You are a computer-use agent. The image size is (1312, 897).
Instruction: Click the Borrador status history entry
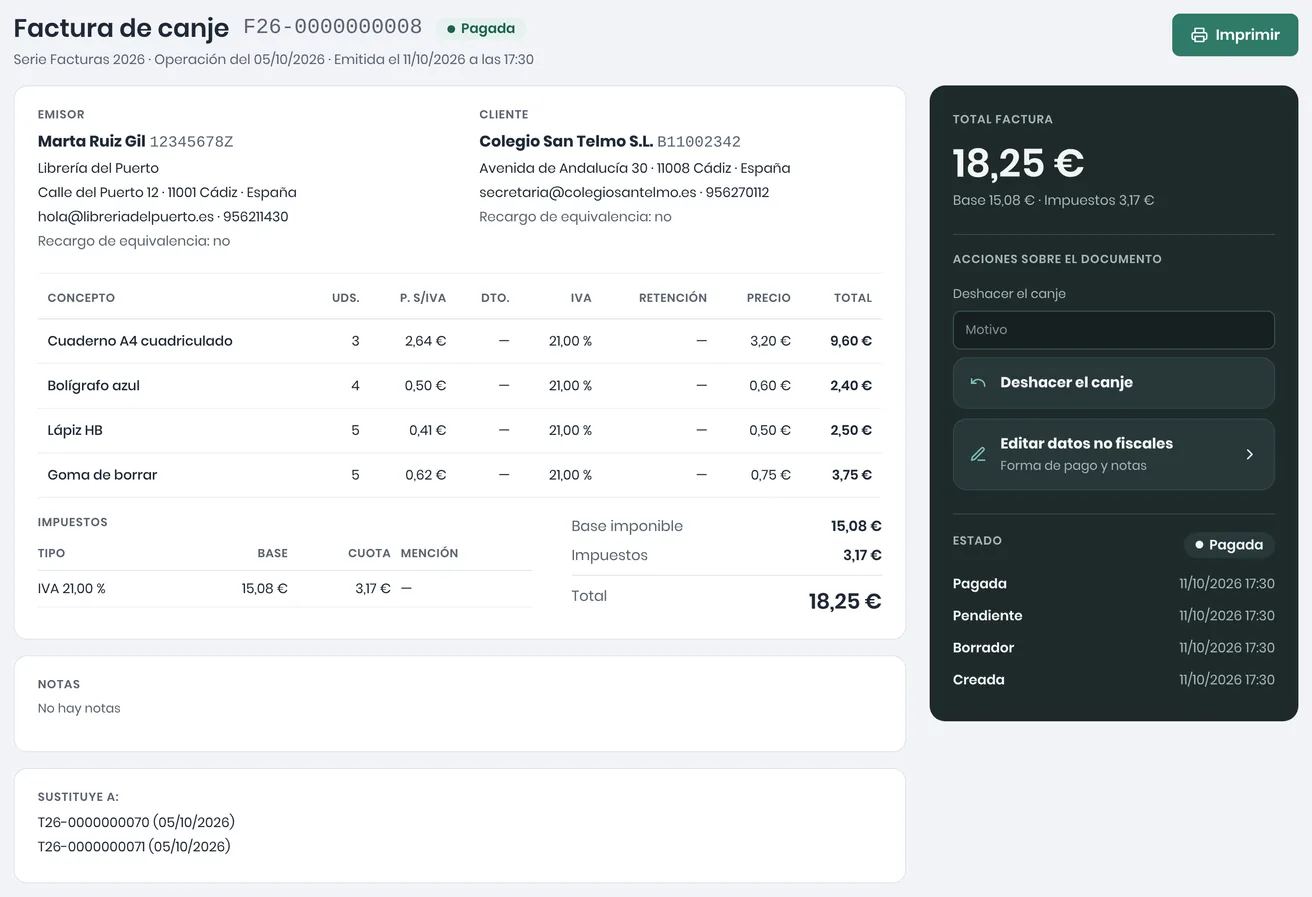tap(1113, 648)
